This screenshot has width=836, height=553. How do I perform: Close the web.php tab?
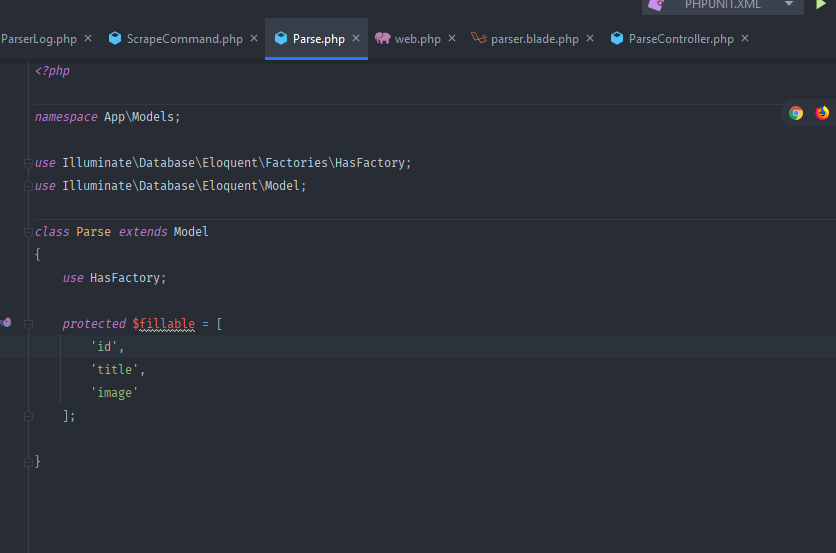pos(452,38)
